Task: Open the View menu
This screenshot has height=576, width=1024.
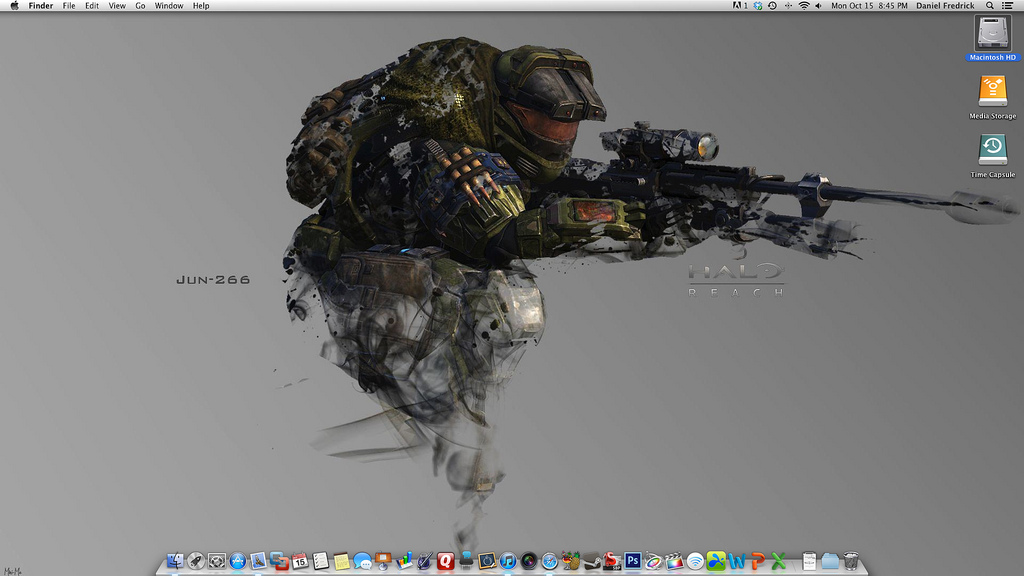Action: [x=117, y=5]
